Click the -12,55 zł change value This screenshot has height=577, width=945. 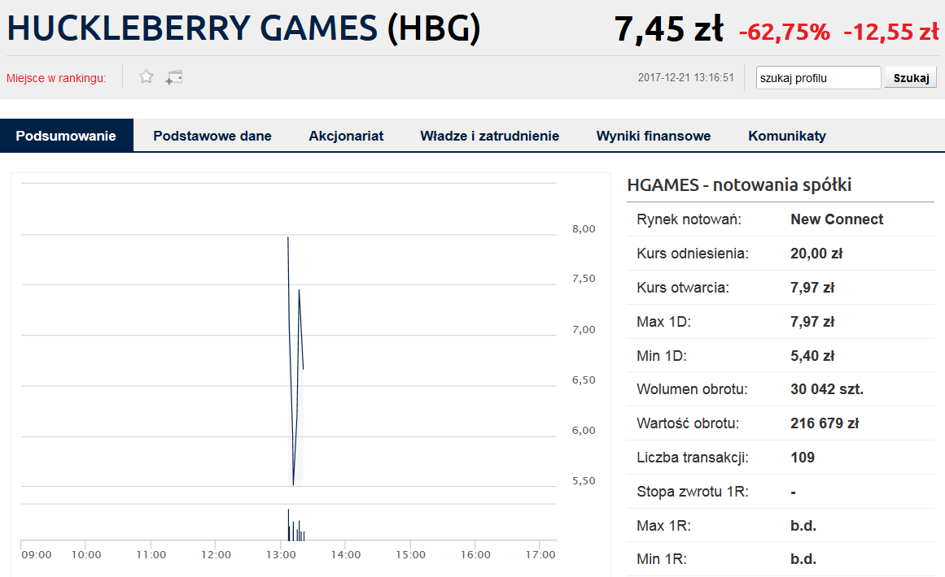(891, 31)
